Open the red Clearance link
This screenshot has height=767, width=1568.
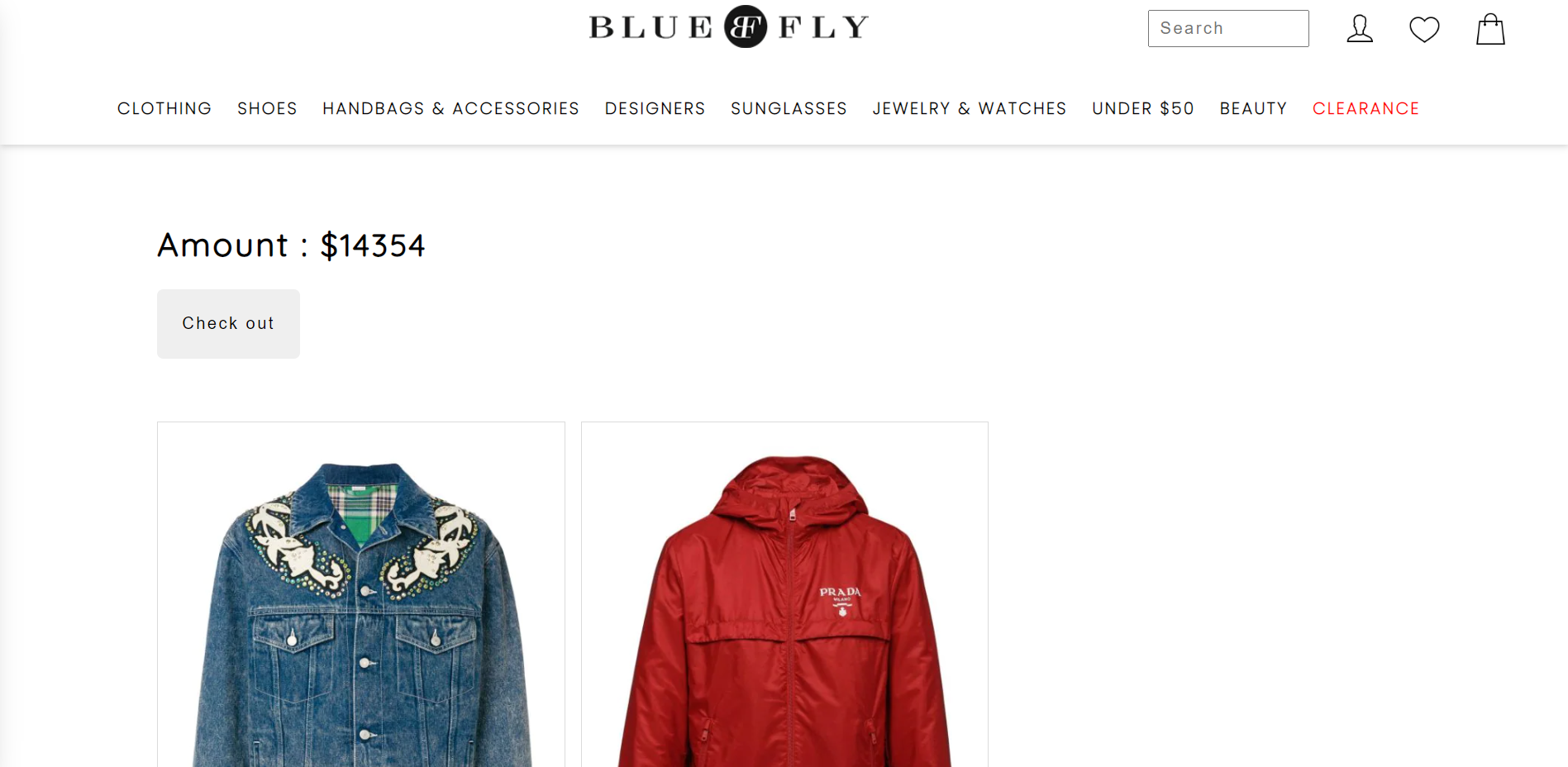coord(1365,108)
